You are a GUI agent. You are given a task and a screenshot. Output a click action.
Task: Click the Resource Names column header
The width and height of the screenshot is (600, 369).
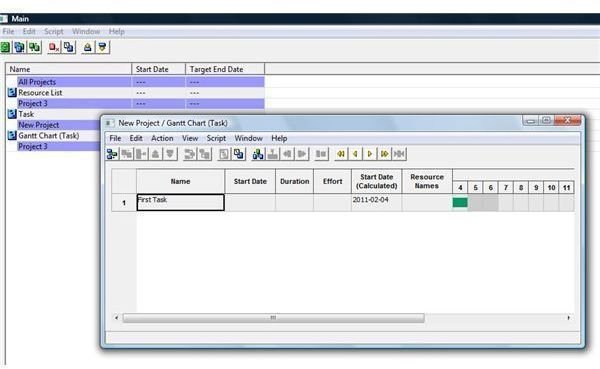click(x=427, y=181)
